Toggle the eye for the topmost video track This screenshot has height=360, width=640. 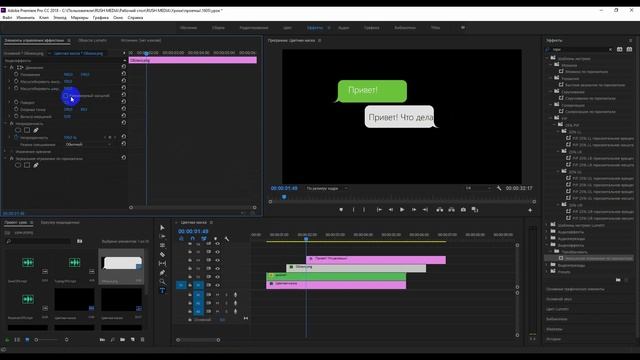[x=217, y=244]
